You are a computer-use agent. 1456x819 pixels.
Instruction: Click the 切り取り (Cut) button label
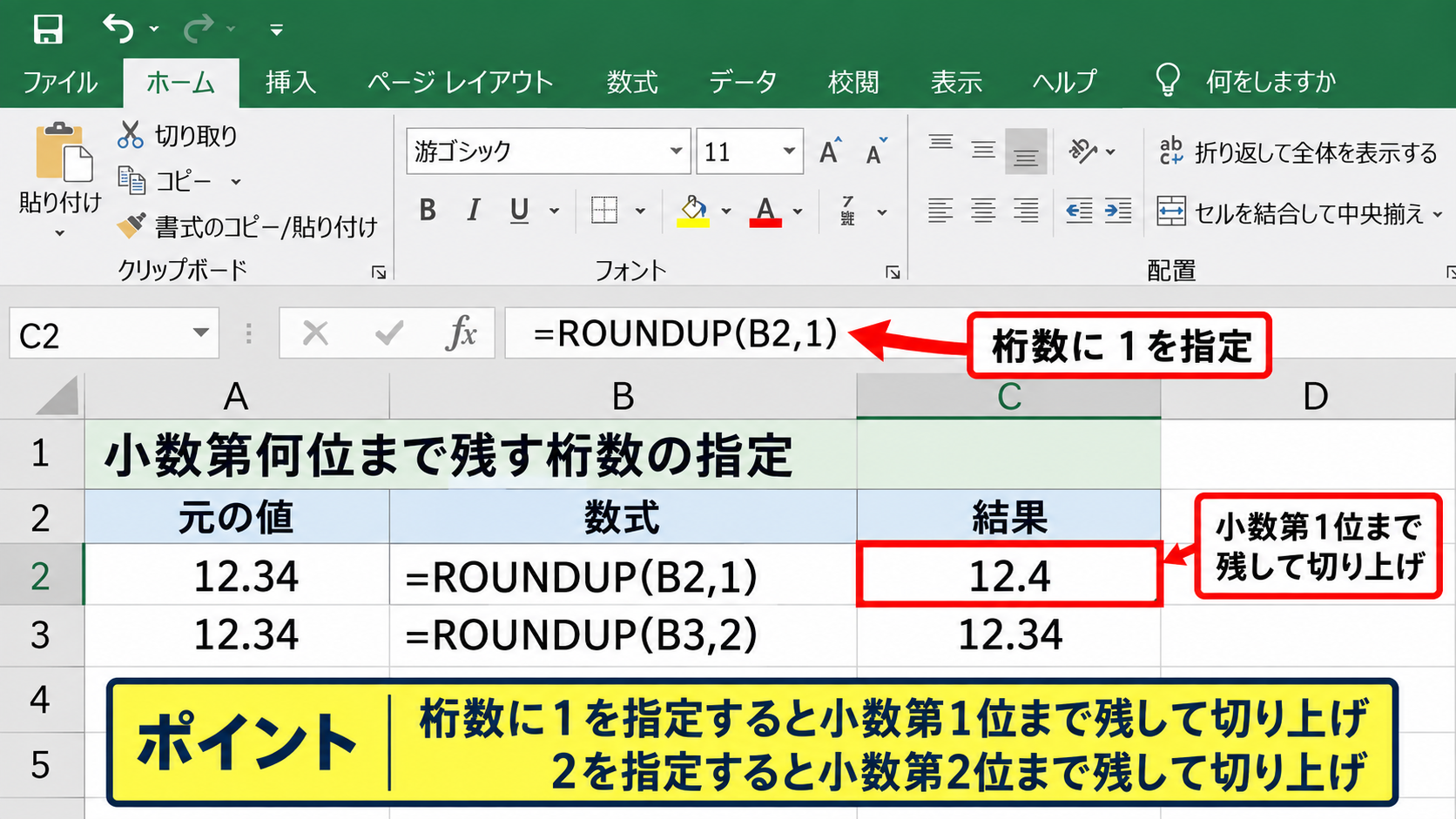coord(196,136)
